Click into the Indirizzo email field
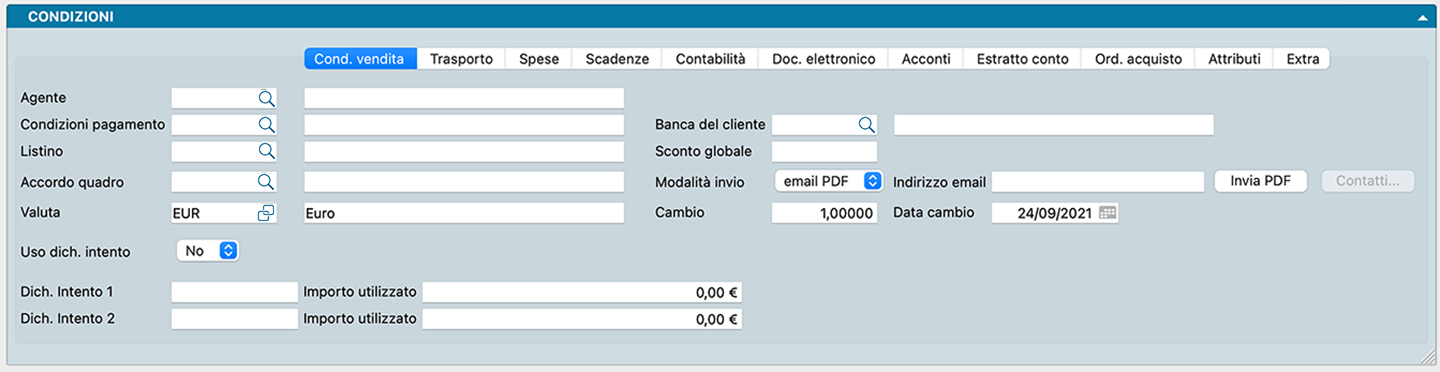The width and height of the screenshot is (1440, 372). (1098, 182)
